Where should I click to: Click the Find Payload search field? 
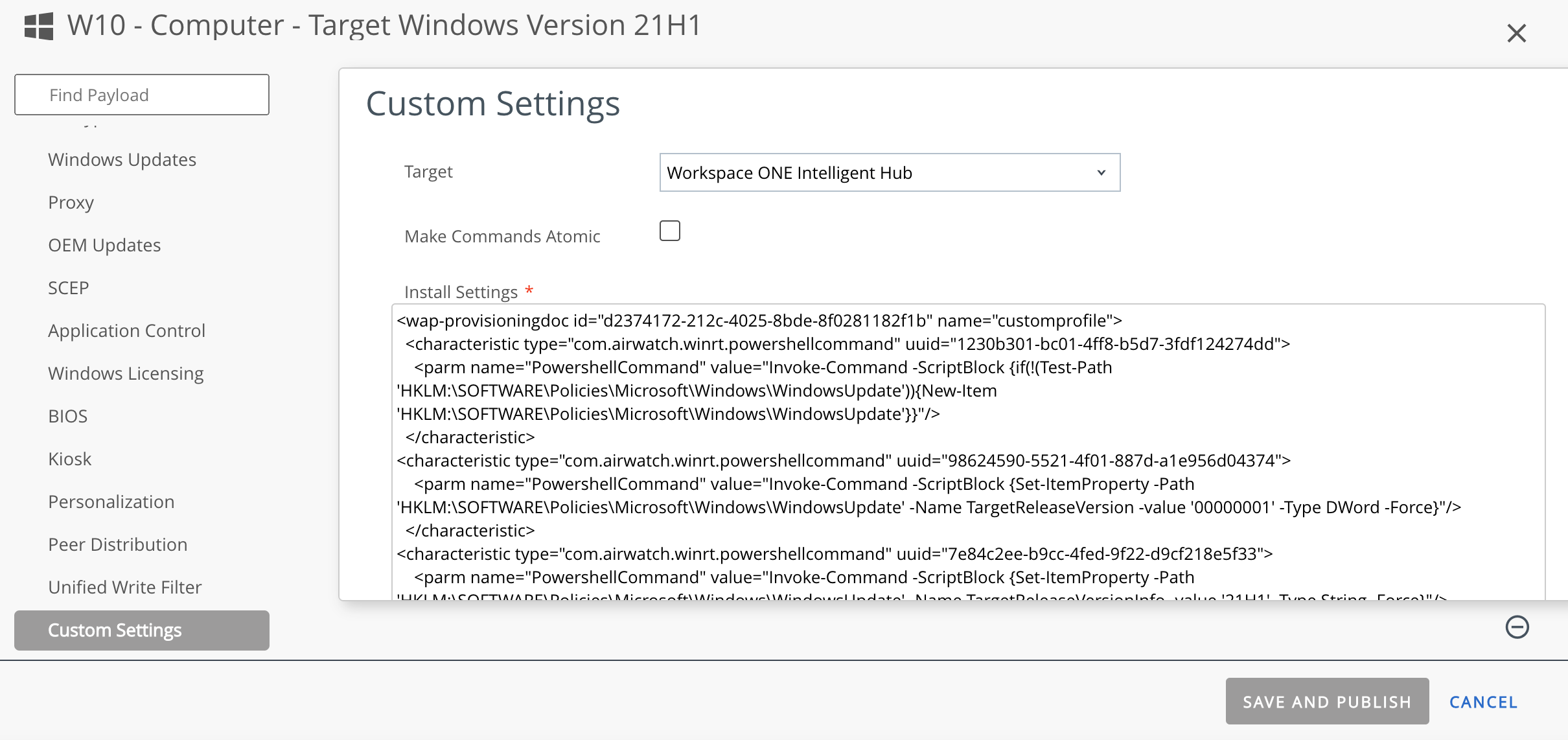(x=142, y=95)
